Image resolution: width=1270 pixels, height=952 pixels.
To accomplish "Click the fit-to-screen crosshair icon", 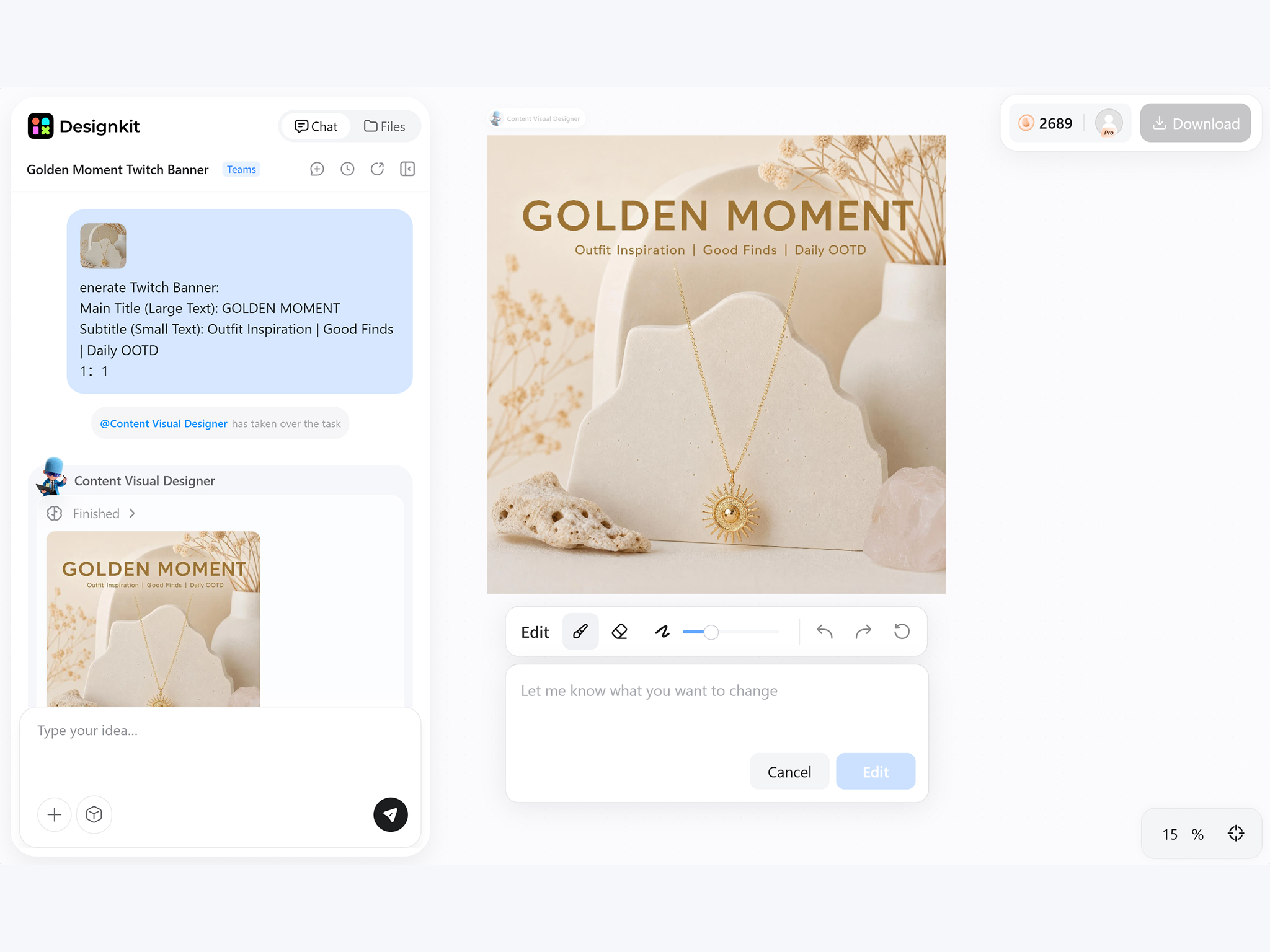I will pyautogui.click(x=1236, y=834).
